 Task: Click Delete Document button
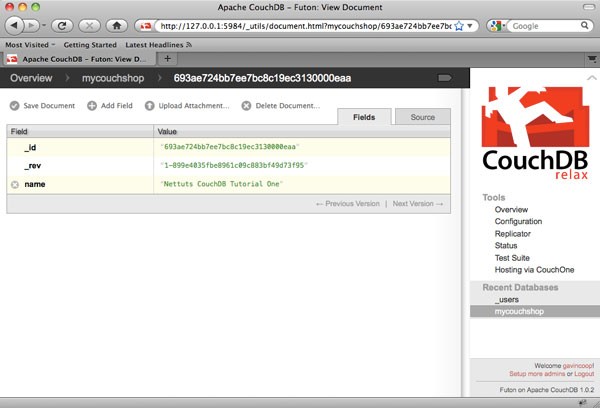[x=281, y=106]
